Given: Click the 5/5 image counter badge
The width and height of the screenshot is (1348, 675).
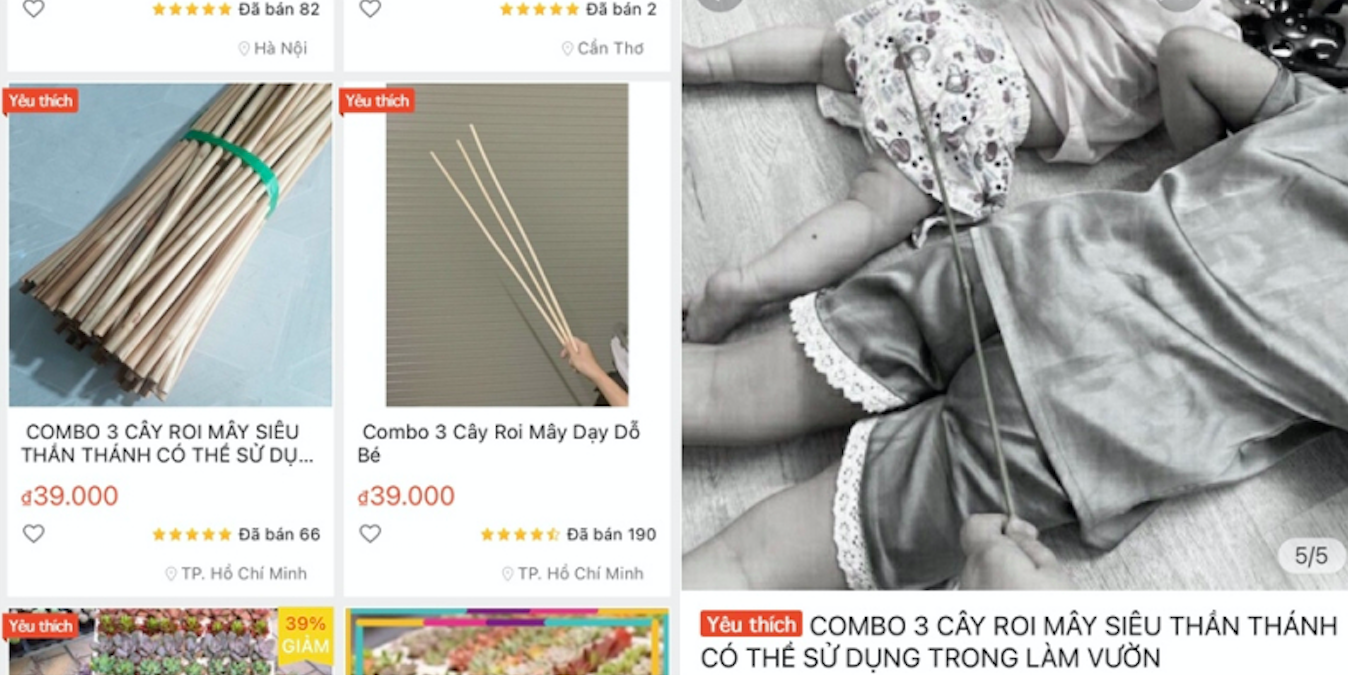Looking at the screenshot, I should pos(1311,556).
